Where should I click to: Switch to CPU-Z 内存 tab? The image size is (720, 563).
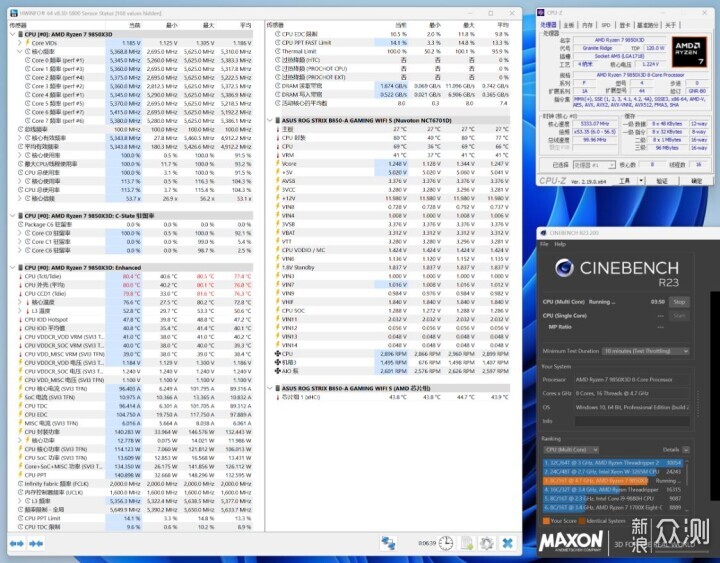coord(587,25)
